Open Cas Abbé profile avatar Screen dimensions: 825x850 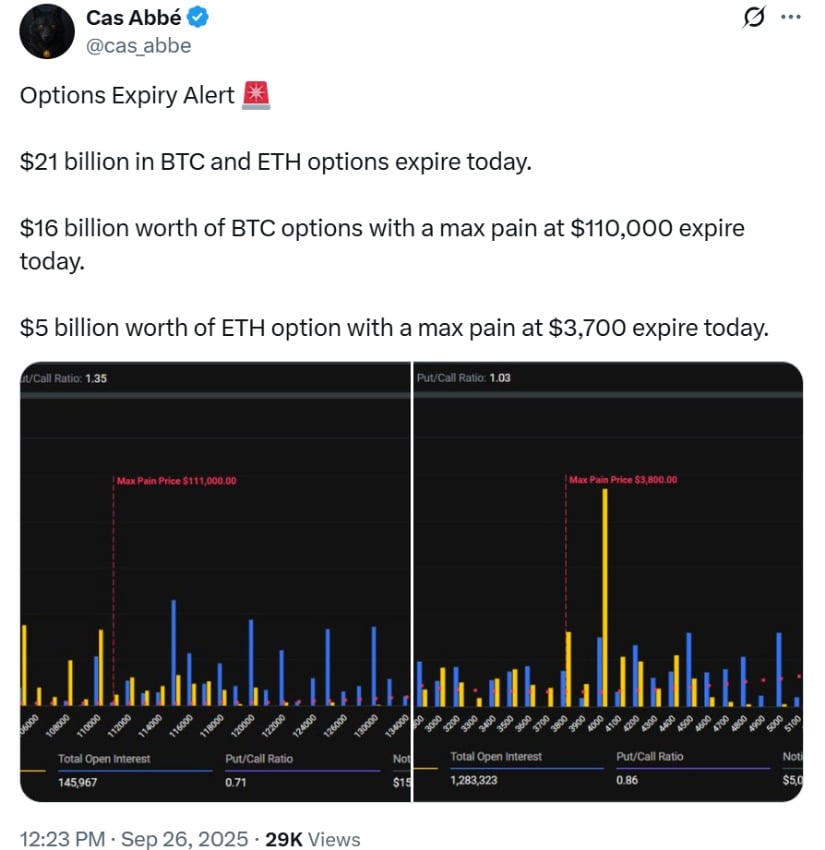tap(47, 31)
